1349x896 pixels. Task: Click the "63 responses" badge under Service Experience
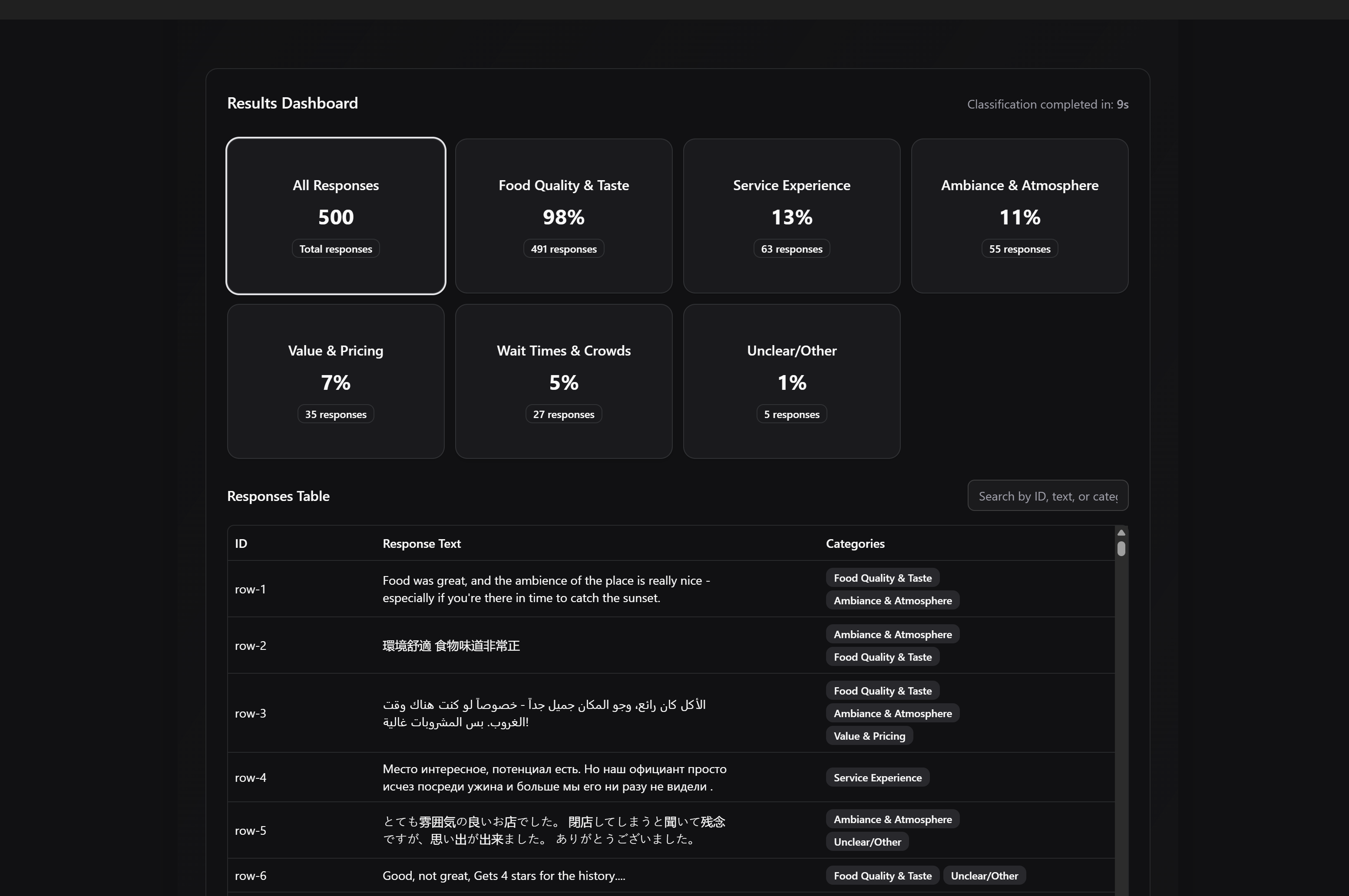coord(791,249)
